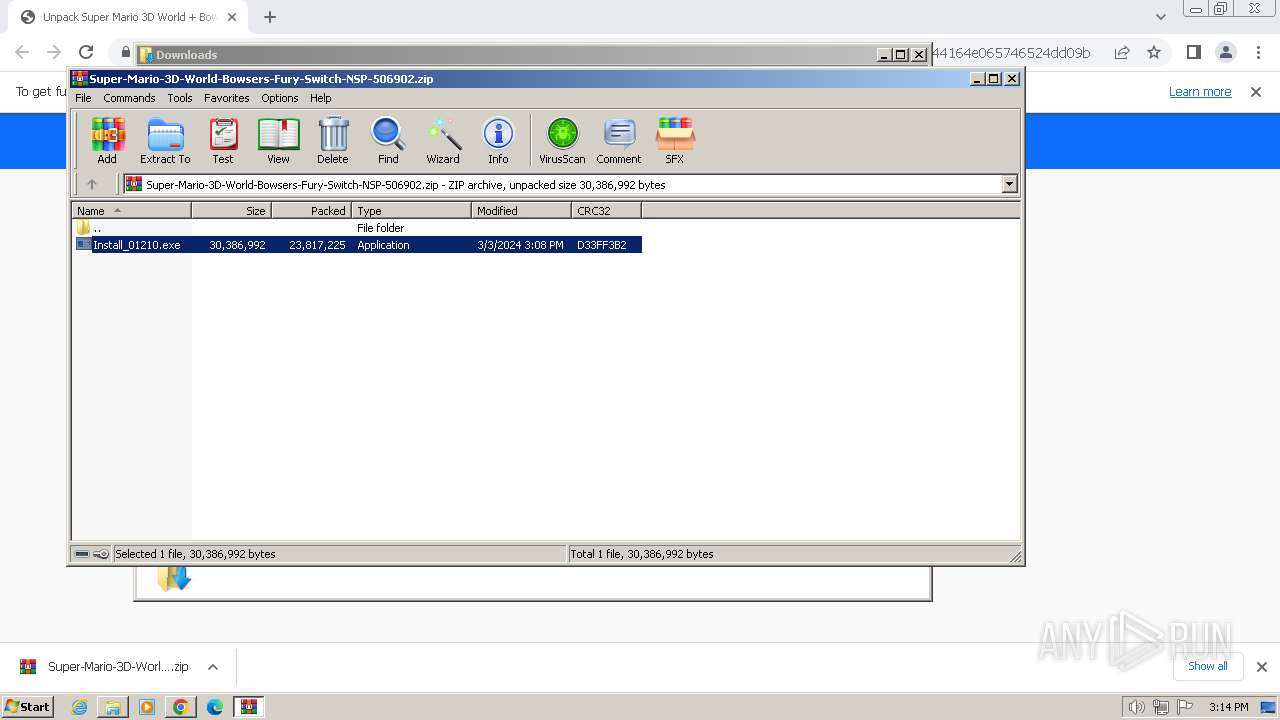Open the Commands menu
The width and height of the screenshot is (1280, 720).
[129, 98]
